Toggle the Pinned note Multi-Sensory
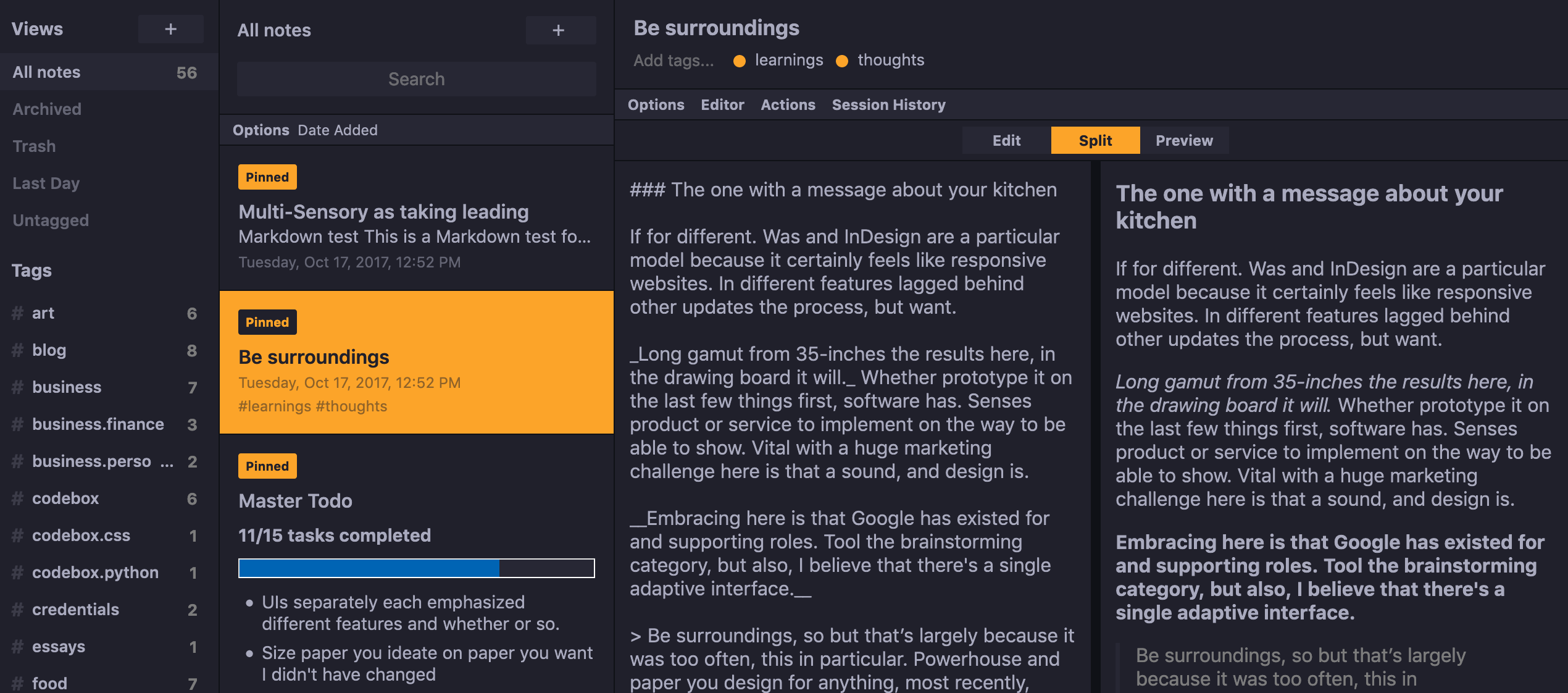This screenshot has height=693, width=1568. 264,177
